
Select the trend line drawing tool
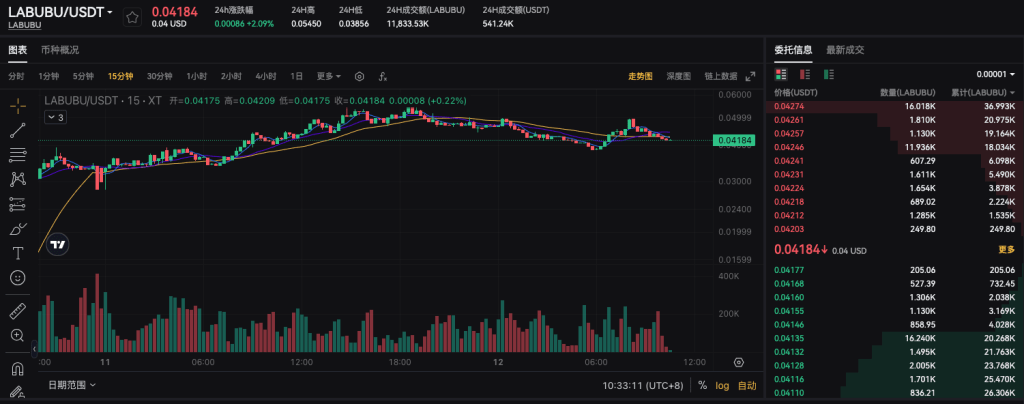(17, 129)
